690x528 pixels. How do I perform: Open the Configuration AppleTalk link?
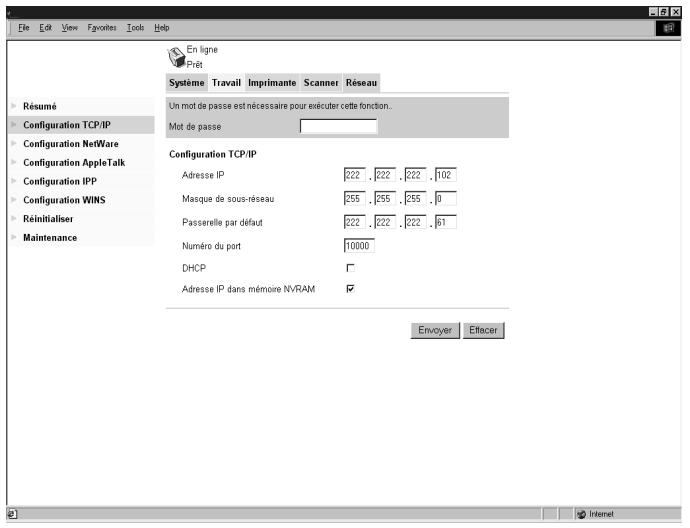coord(74,162)
